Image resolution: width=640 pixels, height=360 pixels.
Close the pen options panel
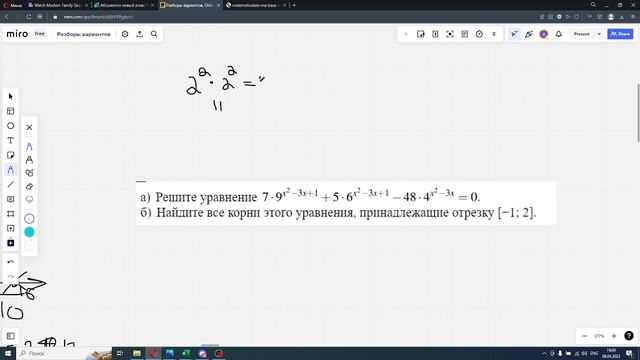point(29,127)
